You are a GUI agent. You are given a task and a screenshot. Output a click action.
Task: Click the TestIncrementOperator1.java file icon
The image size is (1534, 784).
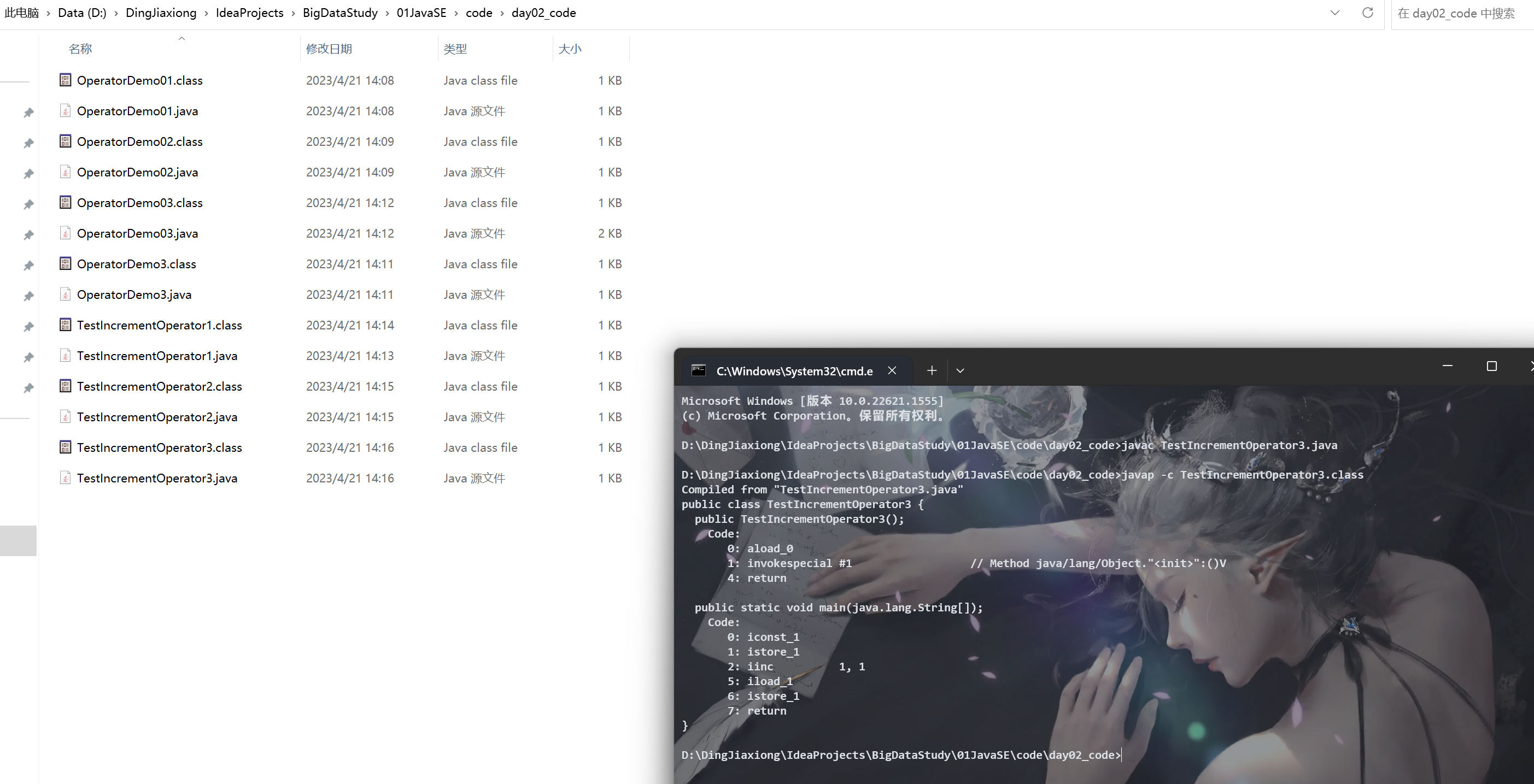(66, 356)
